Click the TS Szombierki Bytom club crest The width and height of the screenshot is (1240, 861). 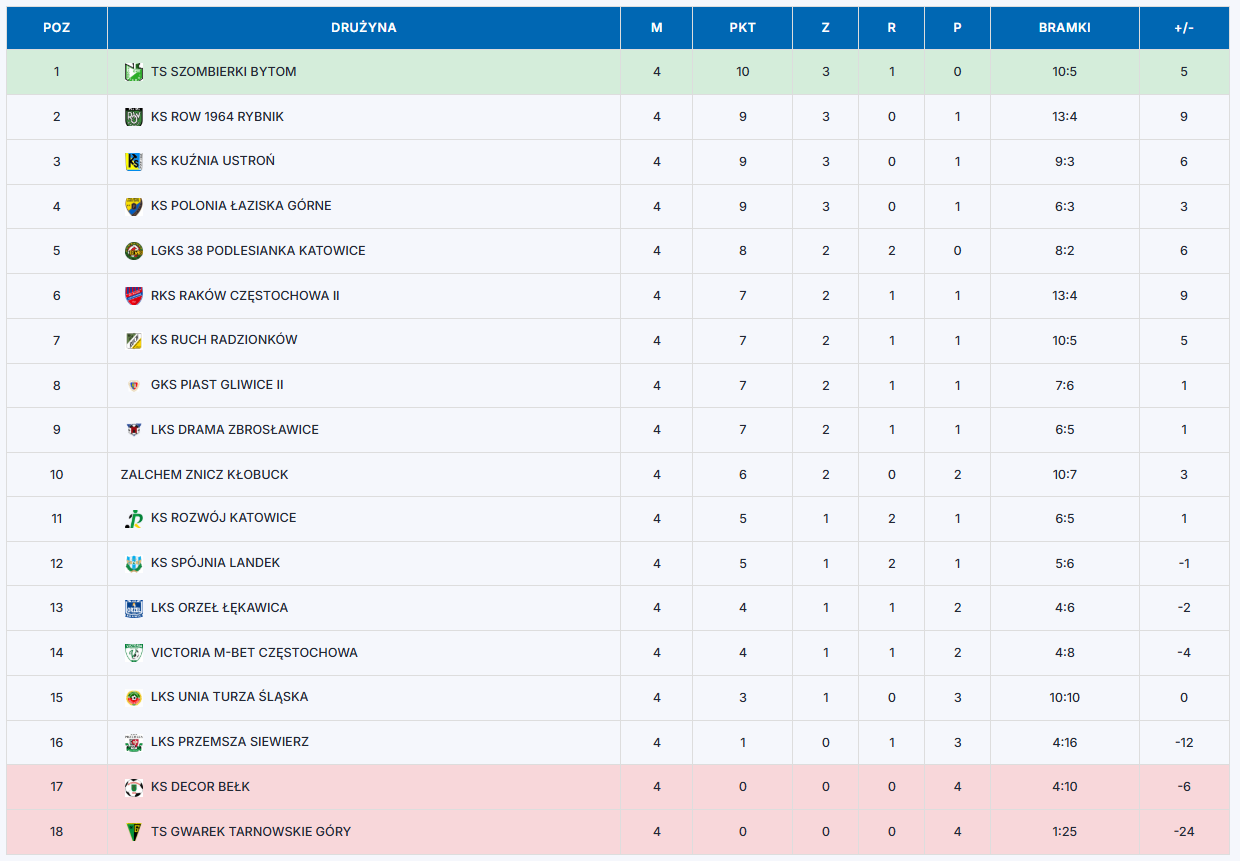coord(133,72)
